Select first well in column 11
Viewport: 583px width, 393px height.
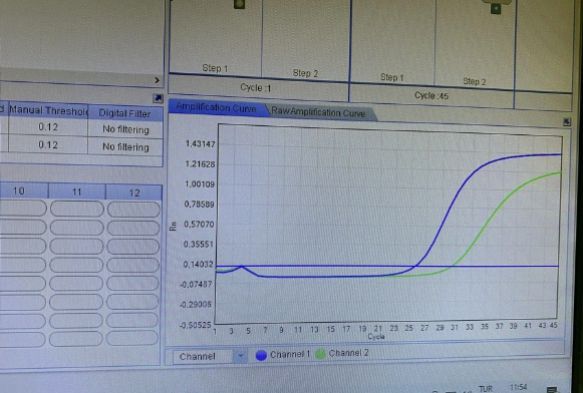[x=77, y=209]
